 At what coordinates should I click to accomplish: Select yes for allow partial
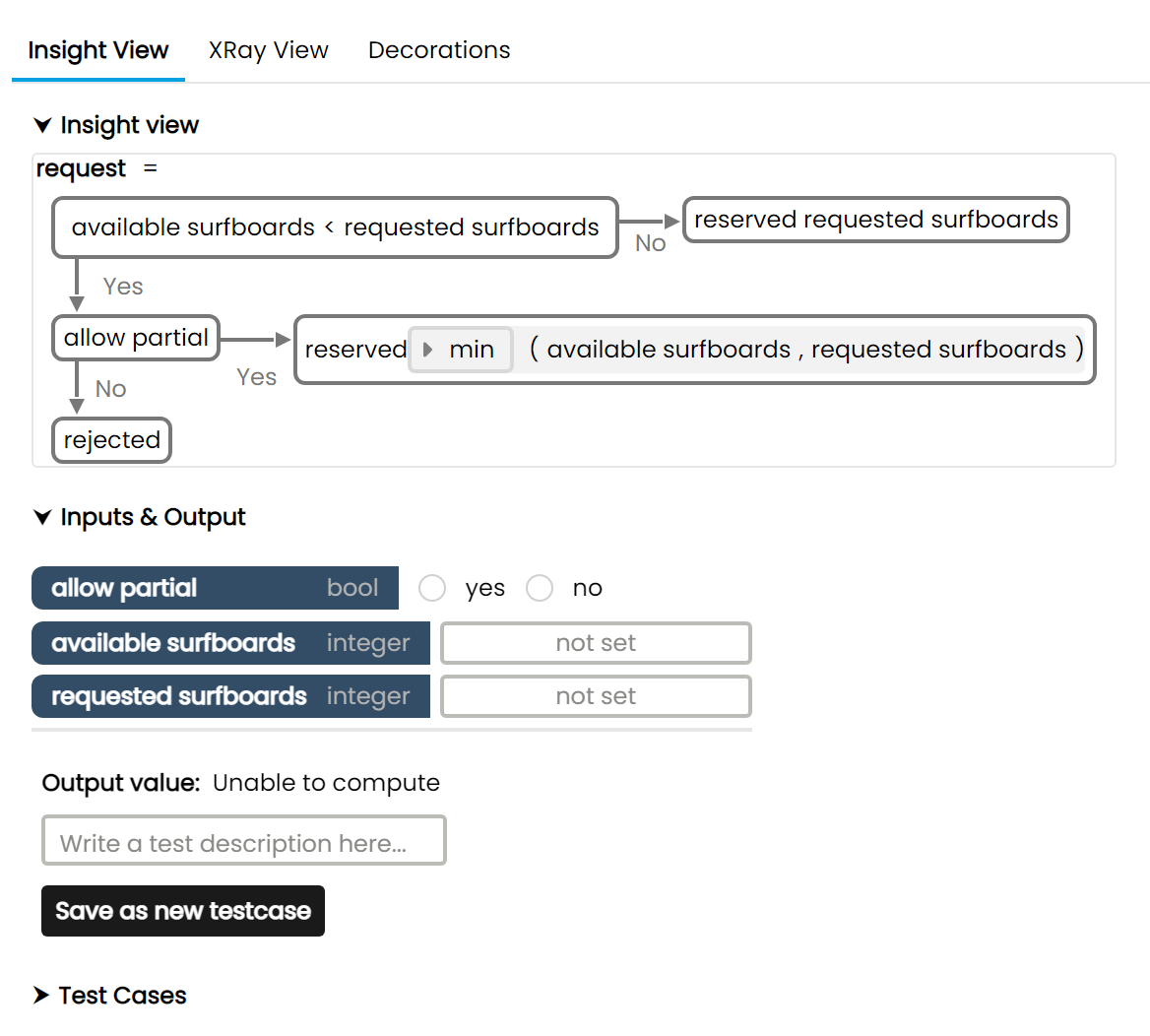pyautogui.click(x=432, y=588)
